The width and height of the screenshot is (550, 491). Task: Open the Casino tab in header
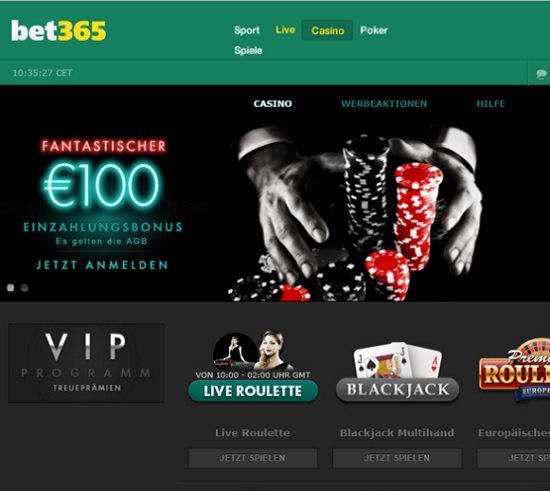click(328, 31)
